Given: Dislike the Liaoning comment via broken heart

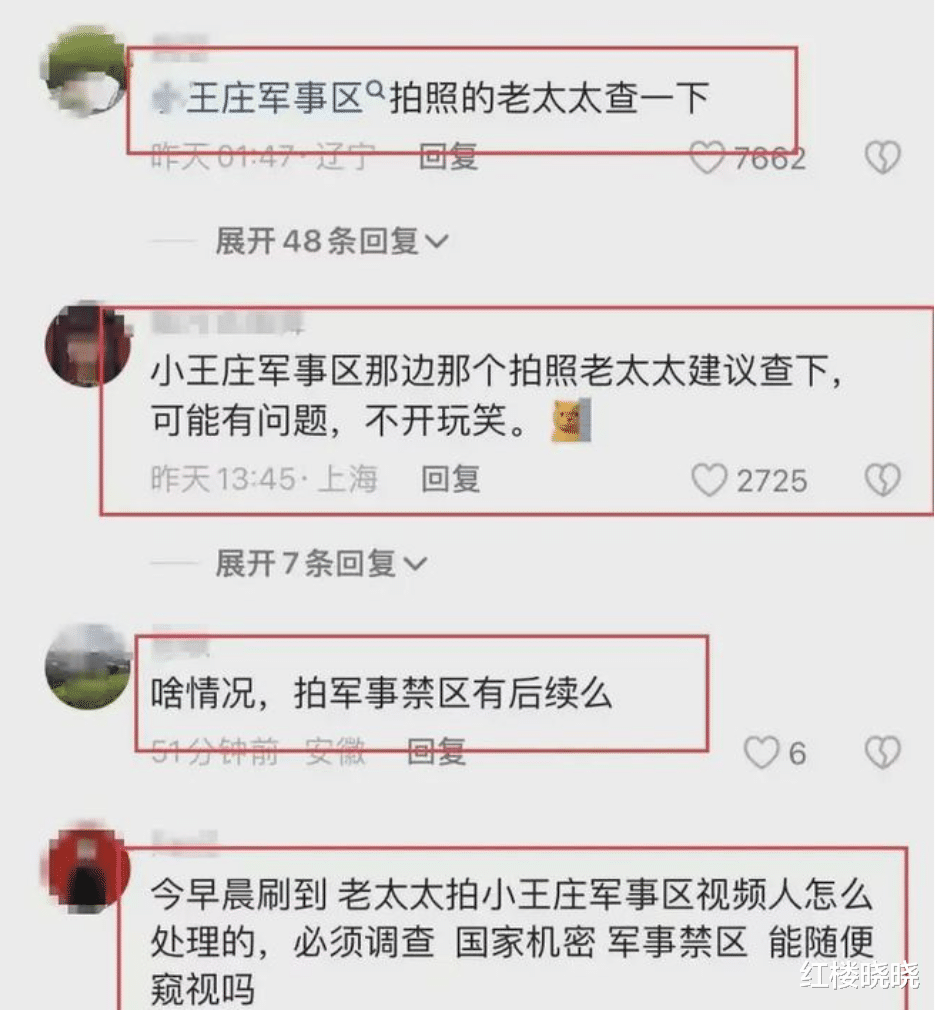Looking at the screenshot, I should pos(882,158).
